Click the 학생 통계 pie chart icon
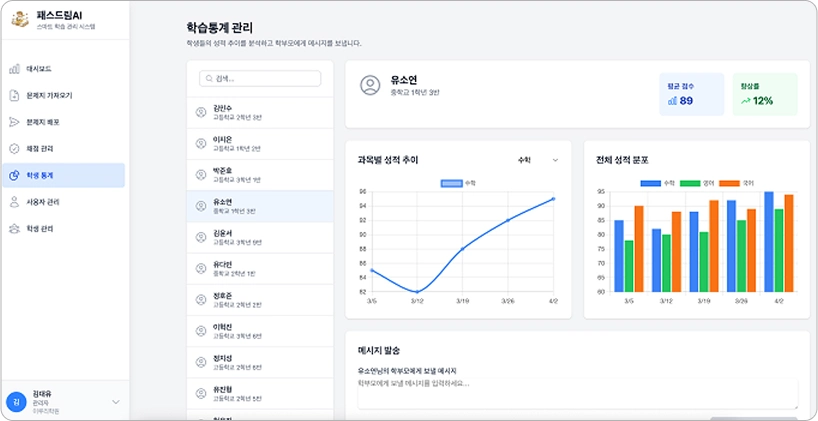818x421 pixels. coord(14,175)
